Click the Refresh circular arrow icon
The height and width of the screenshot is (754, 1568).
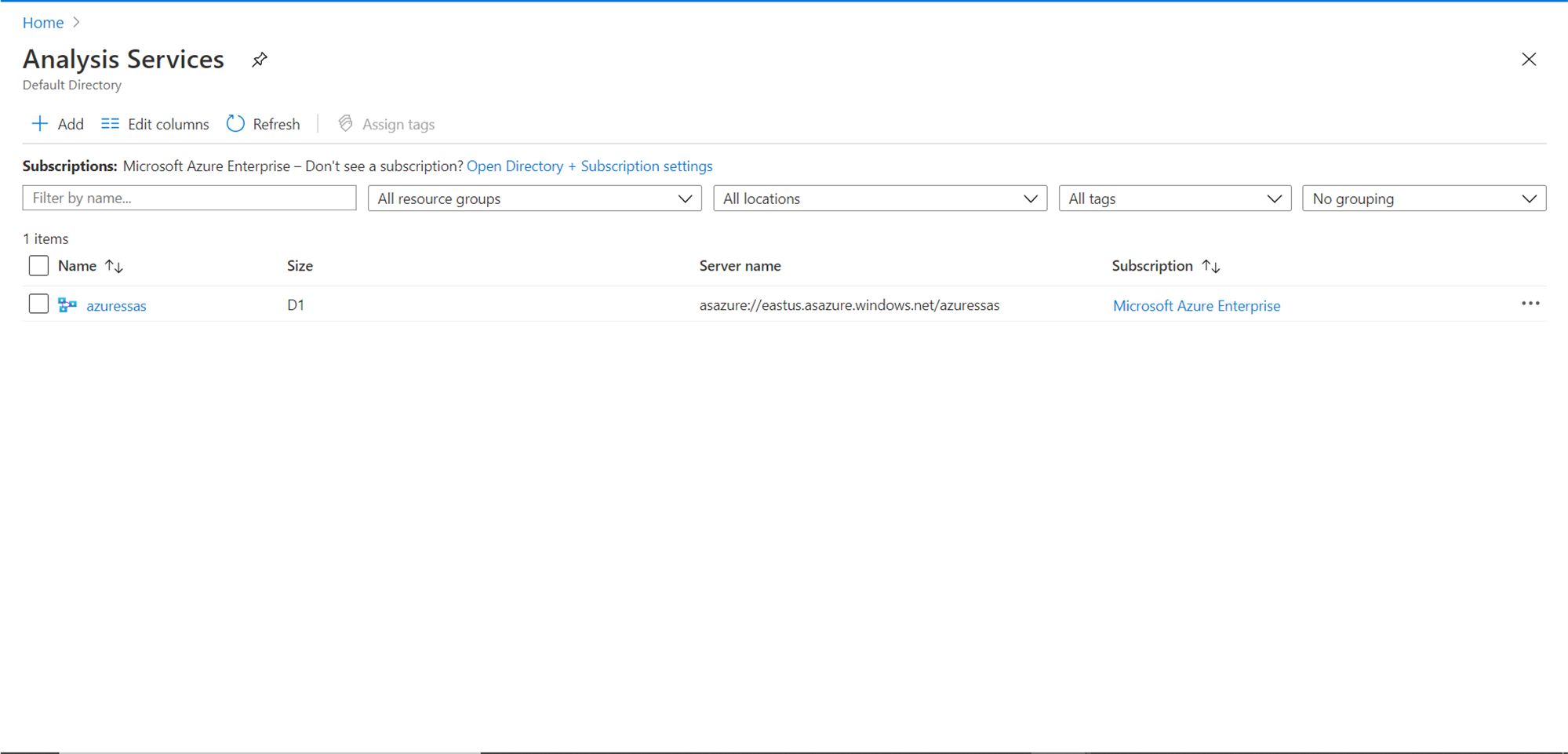point(235,124)
